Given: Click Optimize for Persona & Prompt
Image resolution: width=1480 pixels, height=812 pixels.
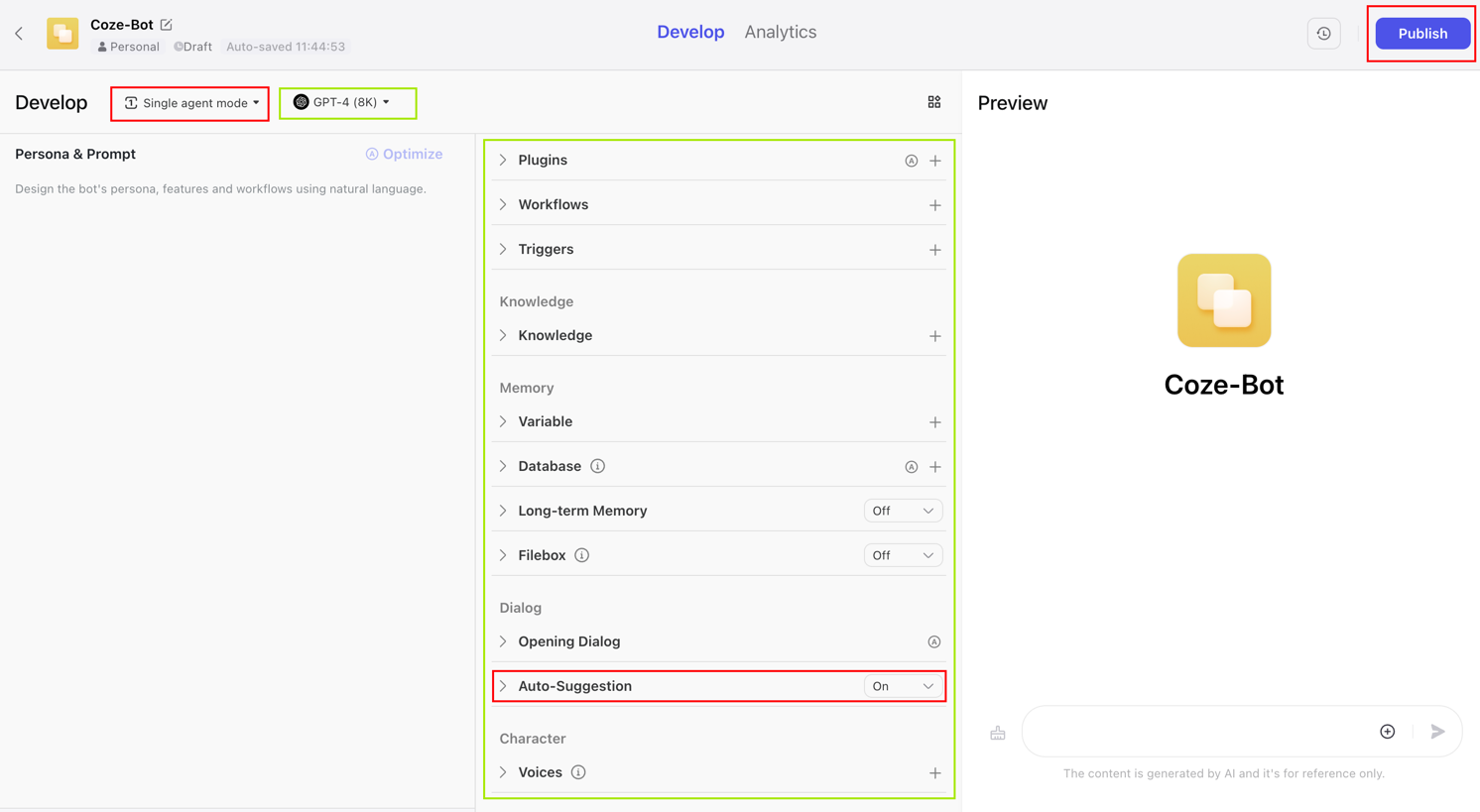Looking at the screenshot, I should 404,154.
